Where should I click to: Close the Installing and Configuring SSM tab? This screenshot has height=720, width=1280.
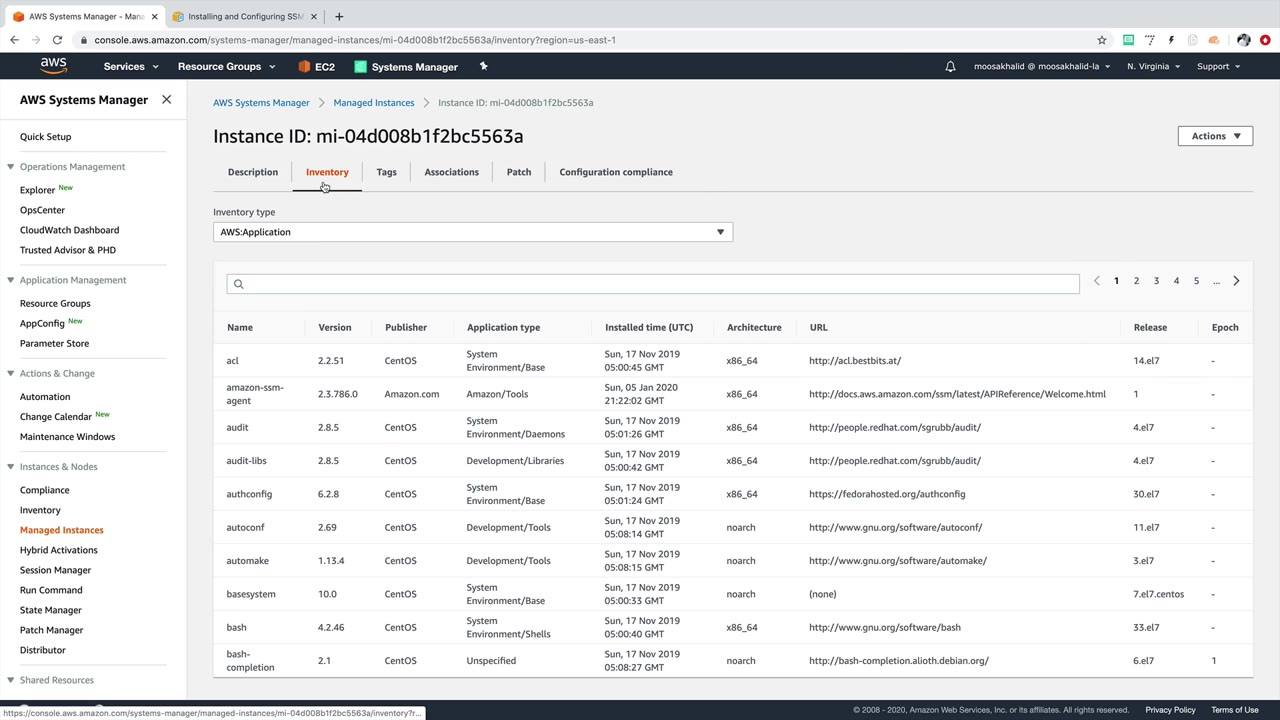tap(314, 17)
